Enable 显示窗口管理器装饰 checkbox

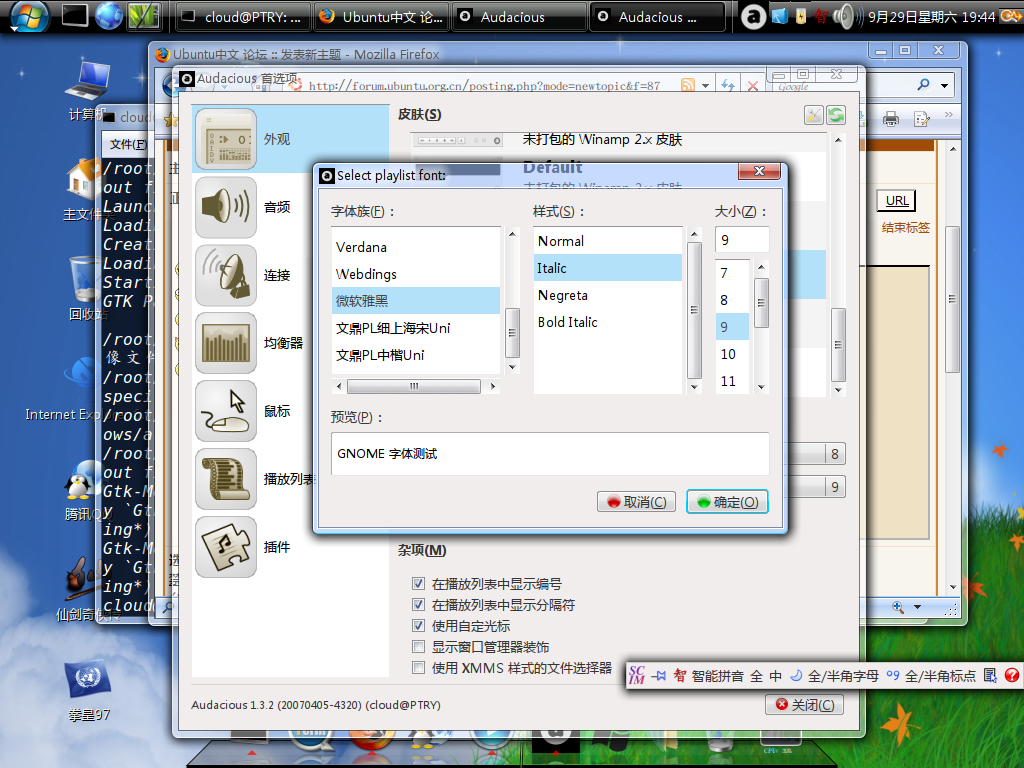tap(418, 647)
